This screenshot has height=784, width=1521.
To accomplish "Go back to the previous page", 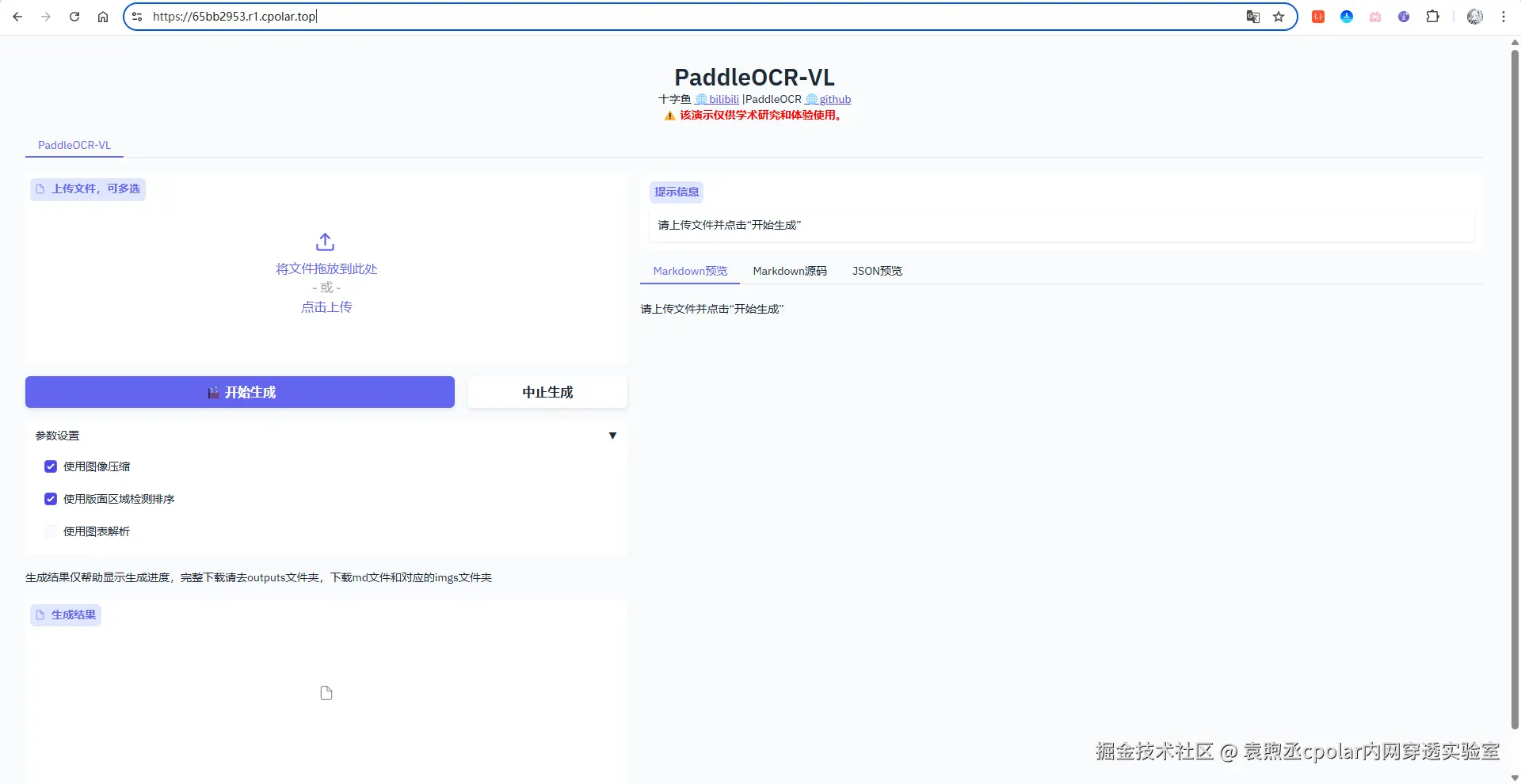I will pos(17,17).
